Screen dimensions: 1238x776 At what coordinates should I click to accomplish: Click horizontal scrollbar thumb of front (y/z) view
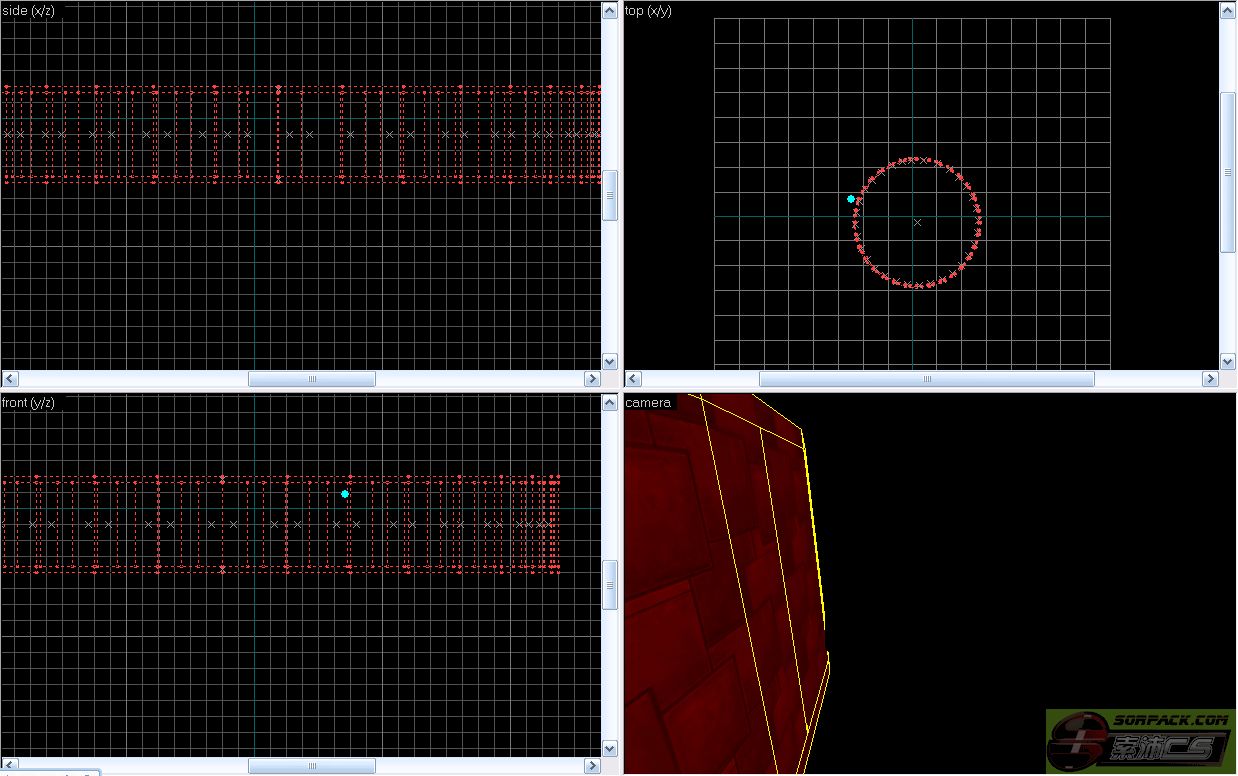coord(311,766)
